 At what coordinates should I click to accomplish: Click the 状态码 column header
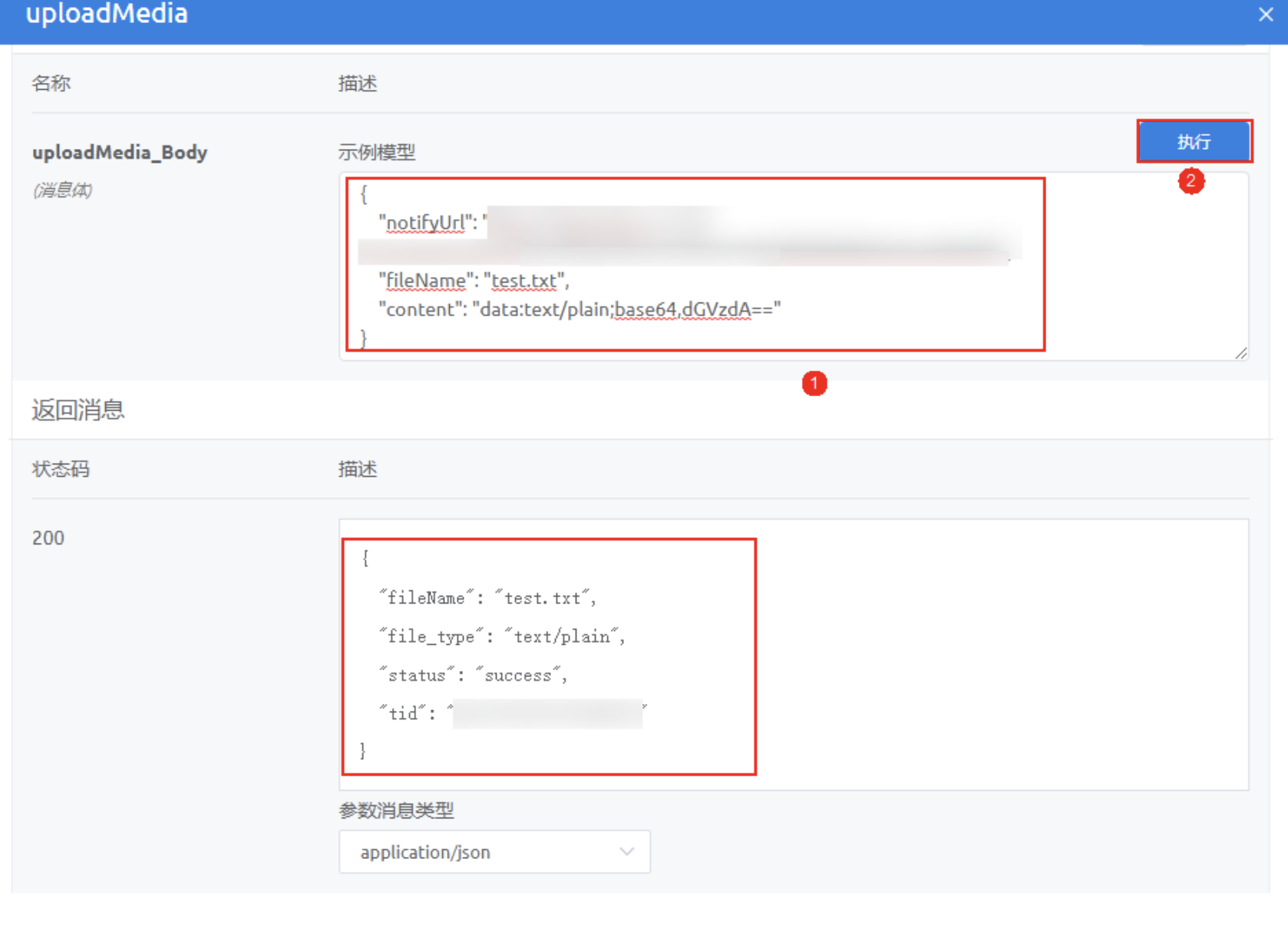(61, 469)
